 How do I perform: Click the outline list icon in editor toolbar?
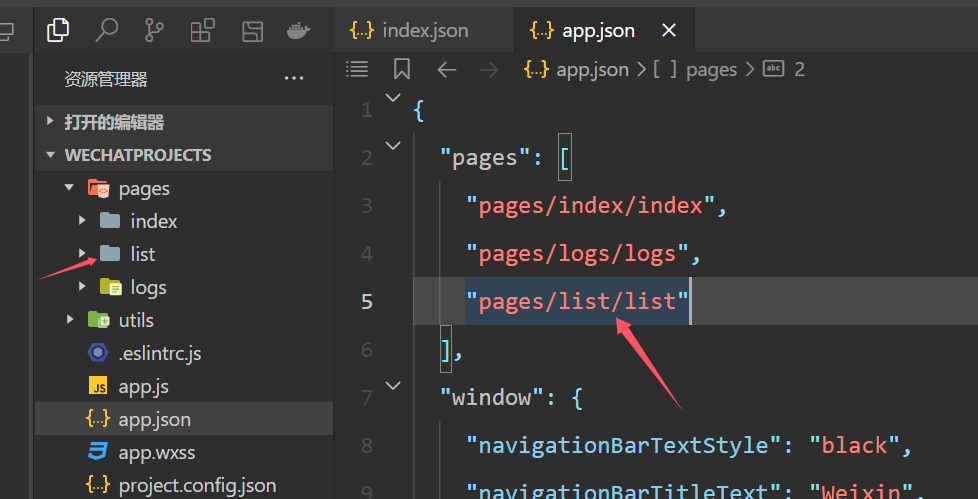(x=357, y=69)
